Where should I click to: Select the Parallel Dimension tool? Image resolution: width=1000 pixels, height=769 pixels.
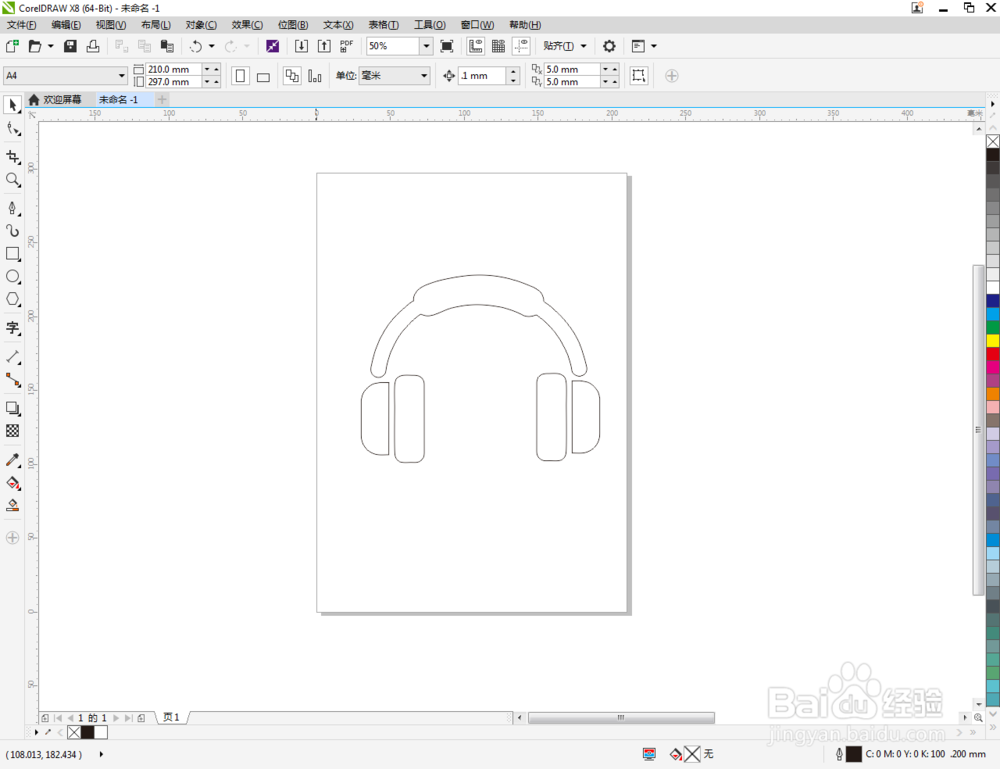click(12, 356)
